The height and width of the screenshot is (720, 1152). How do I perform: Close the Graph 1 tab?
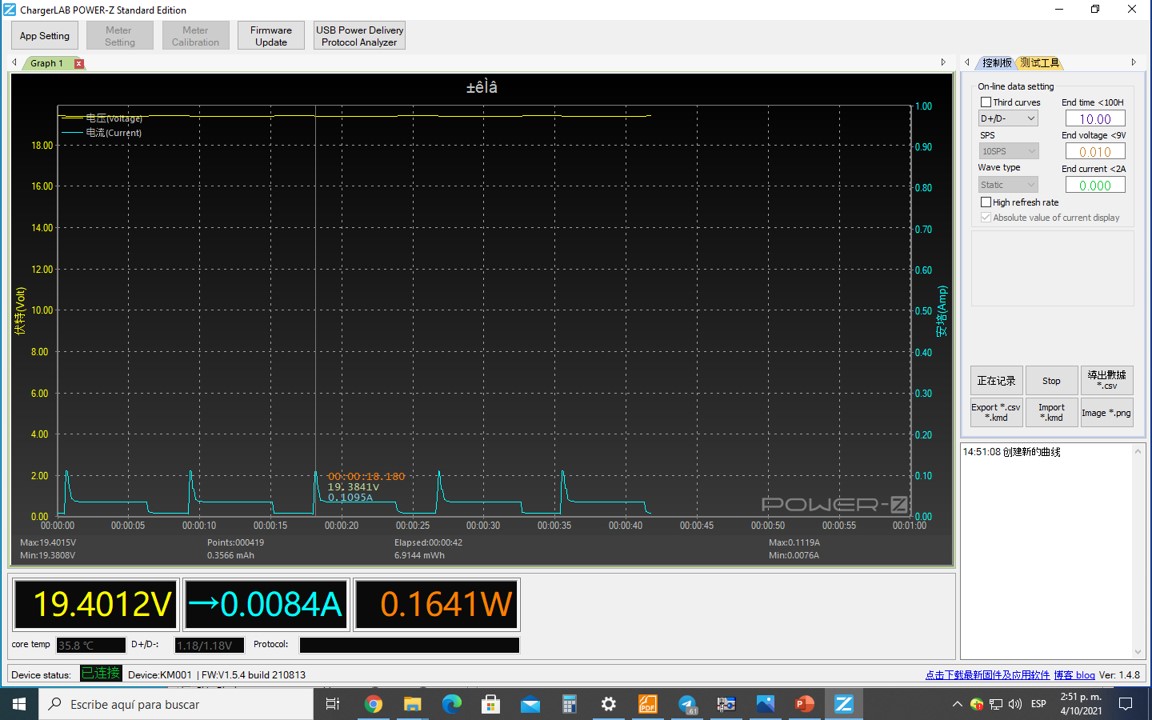point(79,63)
